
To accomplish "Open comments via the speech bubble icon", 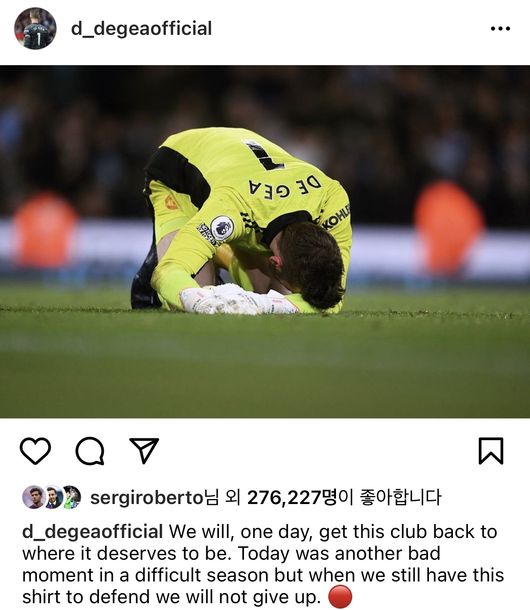I will tap(90, 451).
